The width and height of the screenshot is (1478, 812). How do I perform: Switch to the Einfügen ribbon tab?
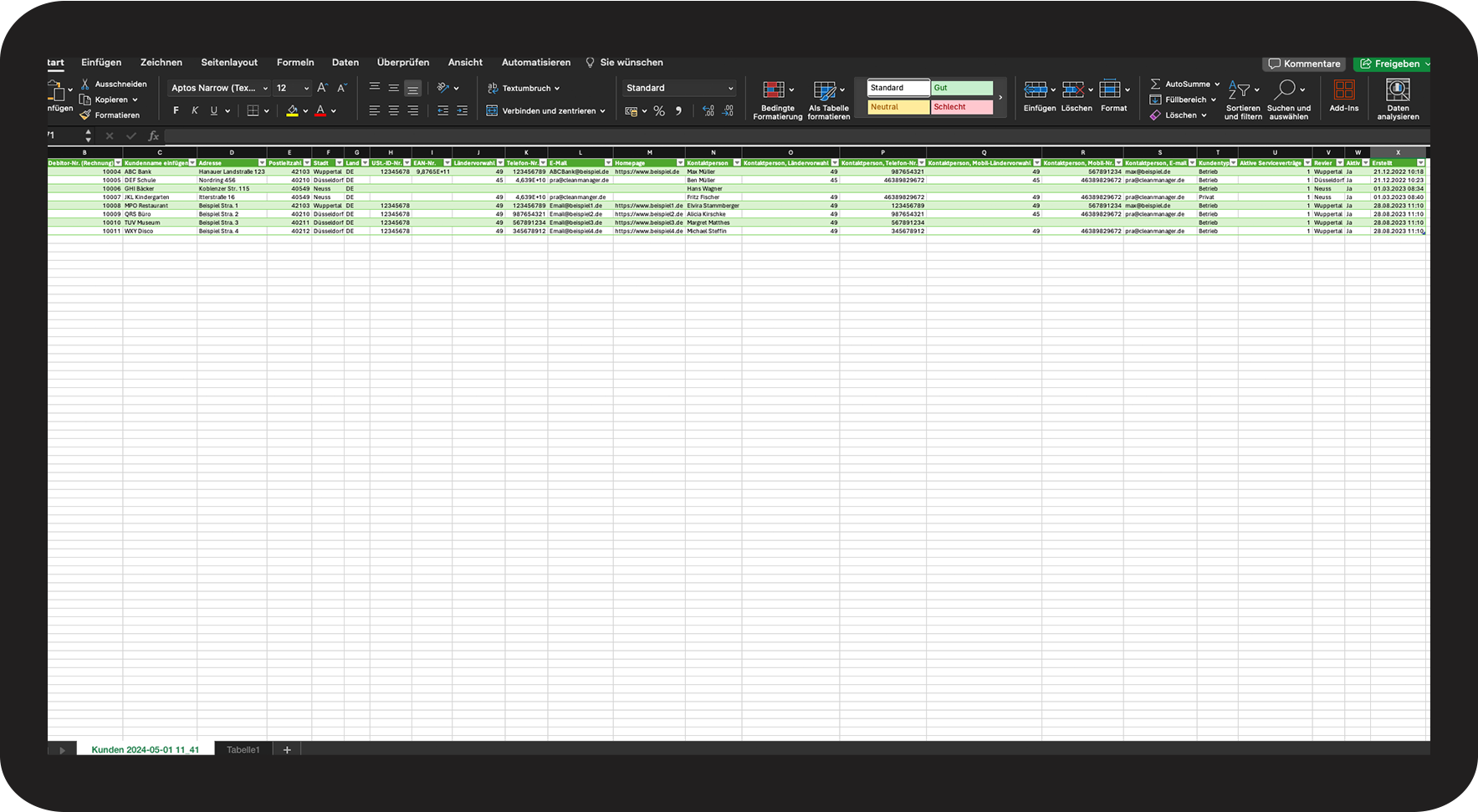[101, 63]
